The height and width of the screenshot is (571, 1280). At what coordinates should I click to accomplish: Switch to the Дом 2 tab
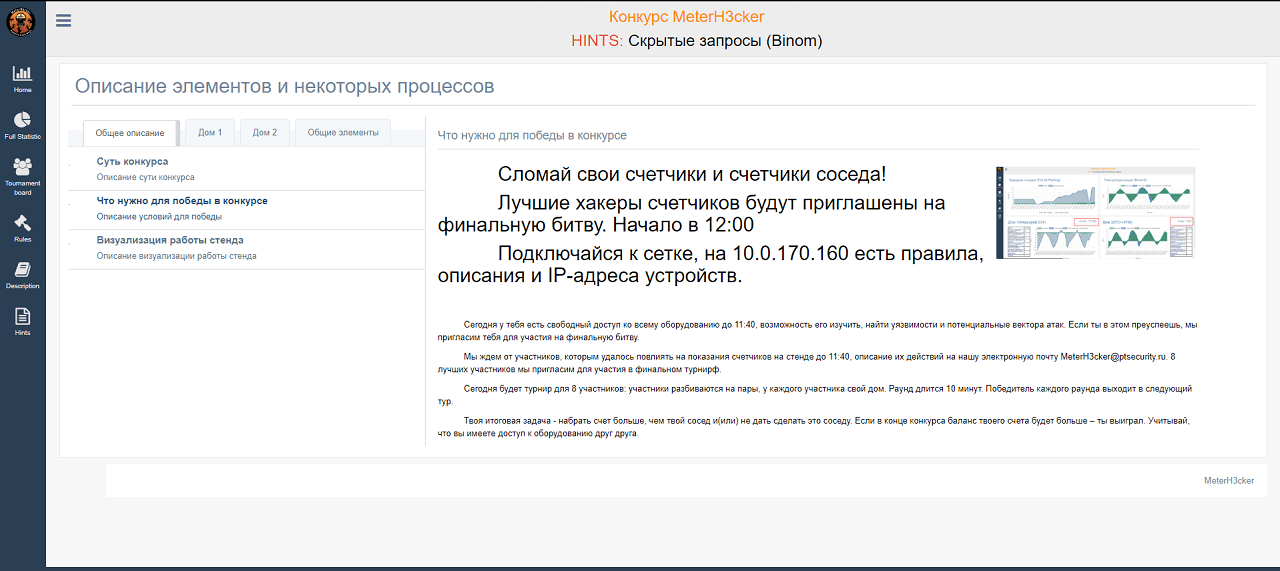[x=265, y=132]
